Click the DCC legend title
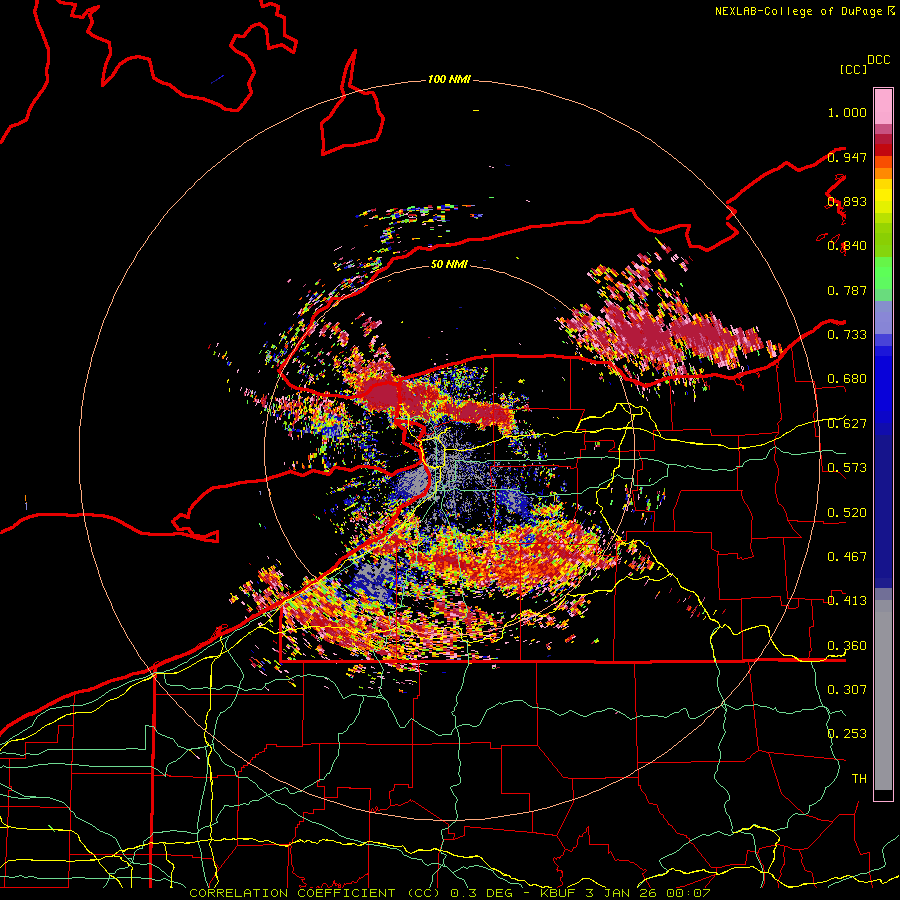900x900 pixels. 878,60
